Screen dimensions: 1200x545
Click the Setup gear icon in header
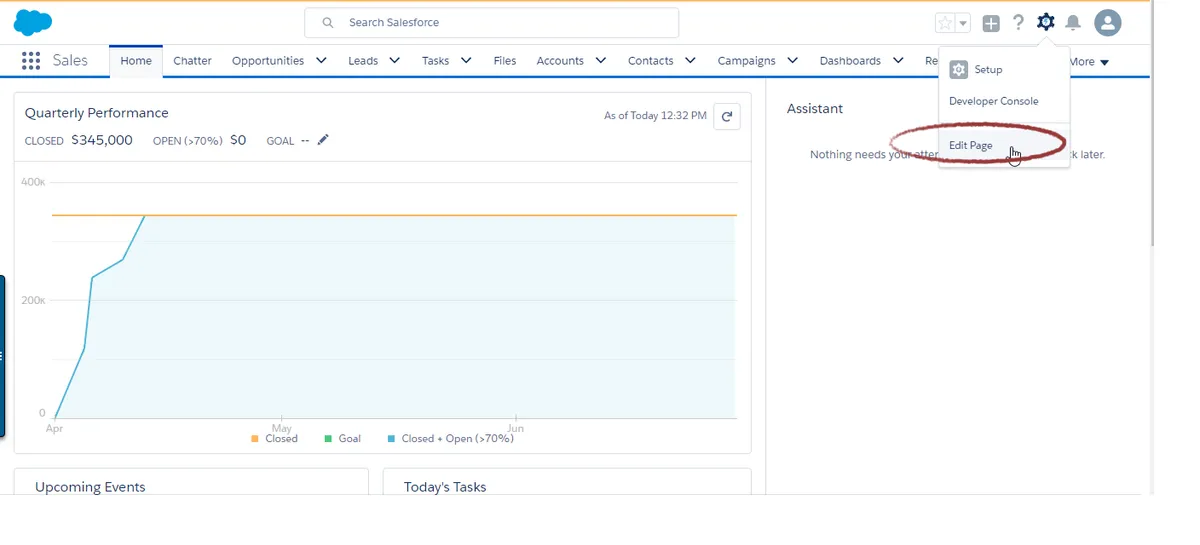coord(1046,22)
